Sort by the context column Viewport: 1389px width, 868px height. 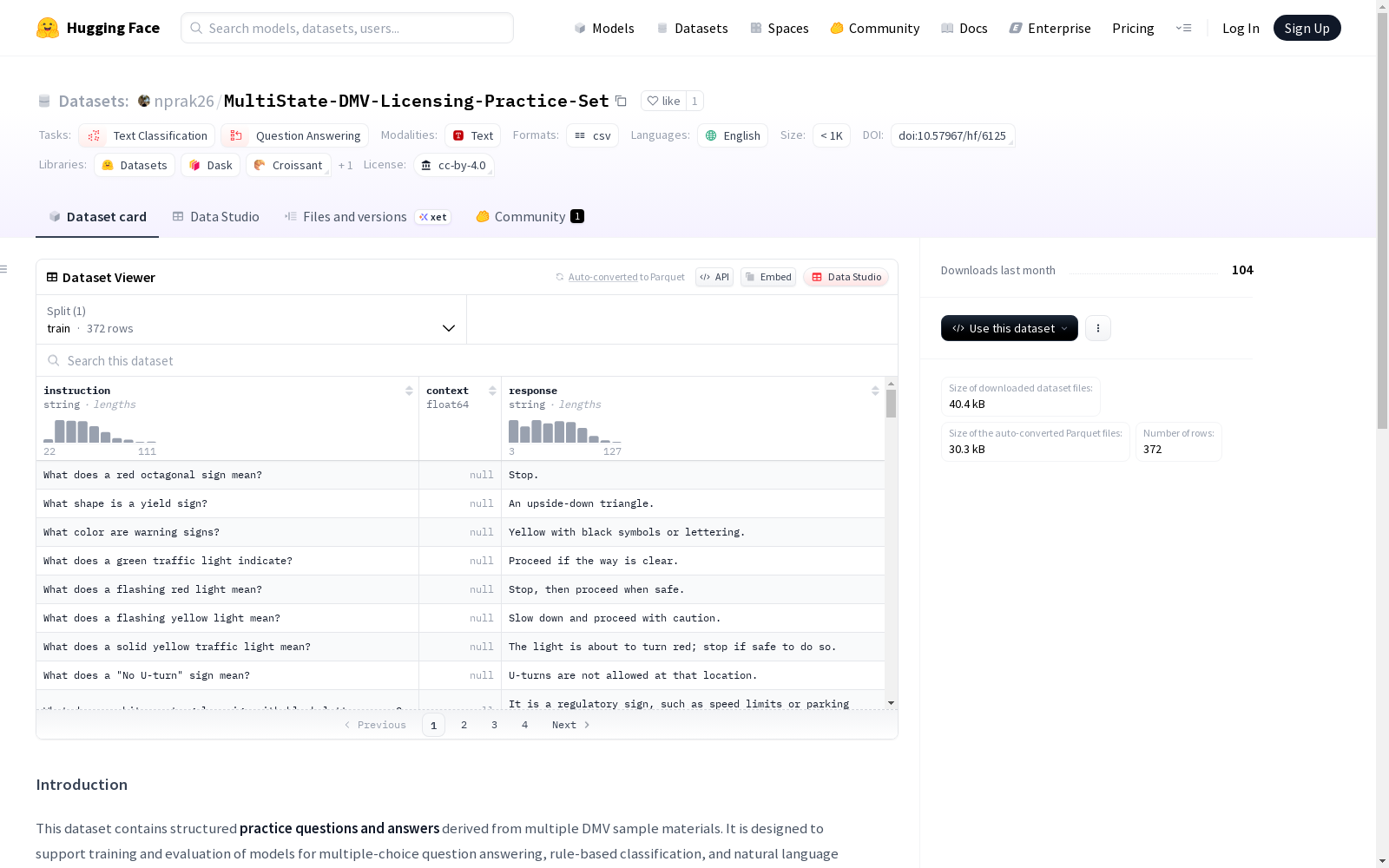pyautogui.click(x=492, y=391)
